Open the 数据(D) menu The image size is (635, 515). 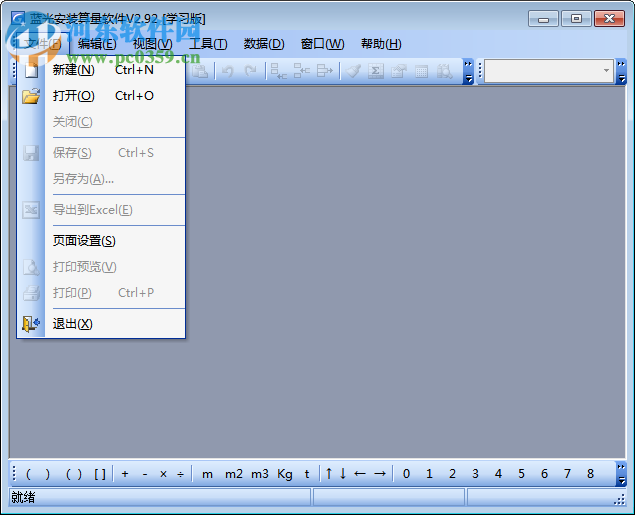pos(264,44)
